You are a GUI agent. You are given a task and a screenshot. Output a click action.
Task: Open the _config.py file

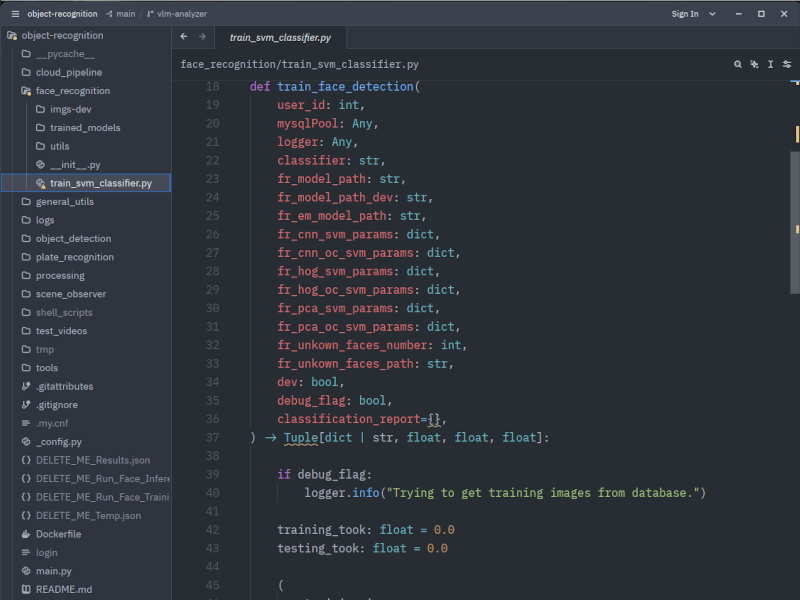(86, 442)
